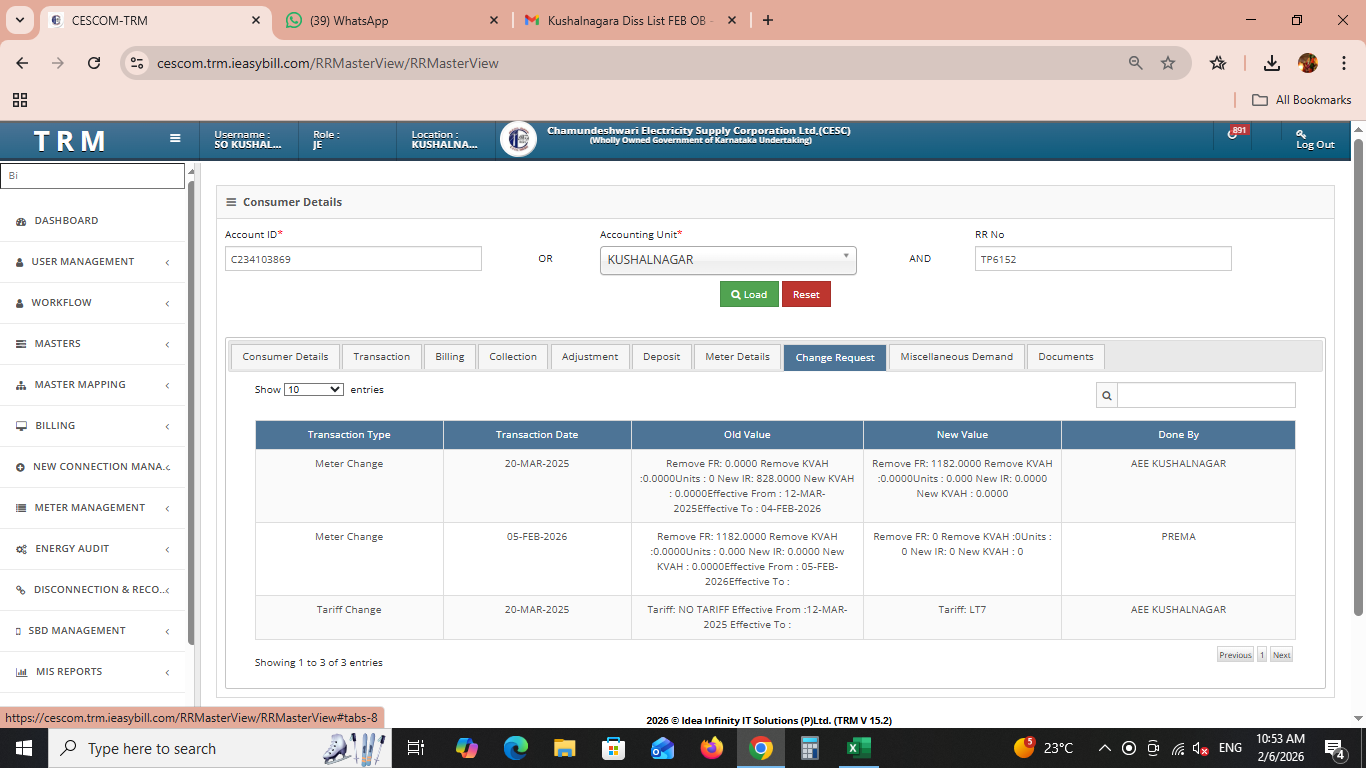Viewport: 1366px width, 768px height.
Task: Click the Energy Audit gears icon
Action: click(x=22, y=549)
